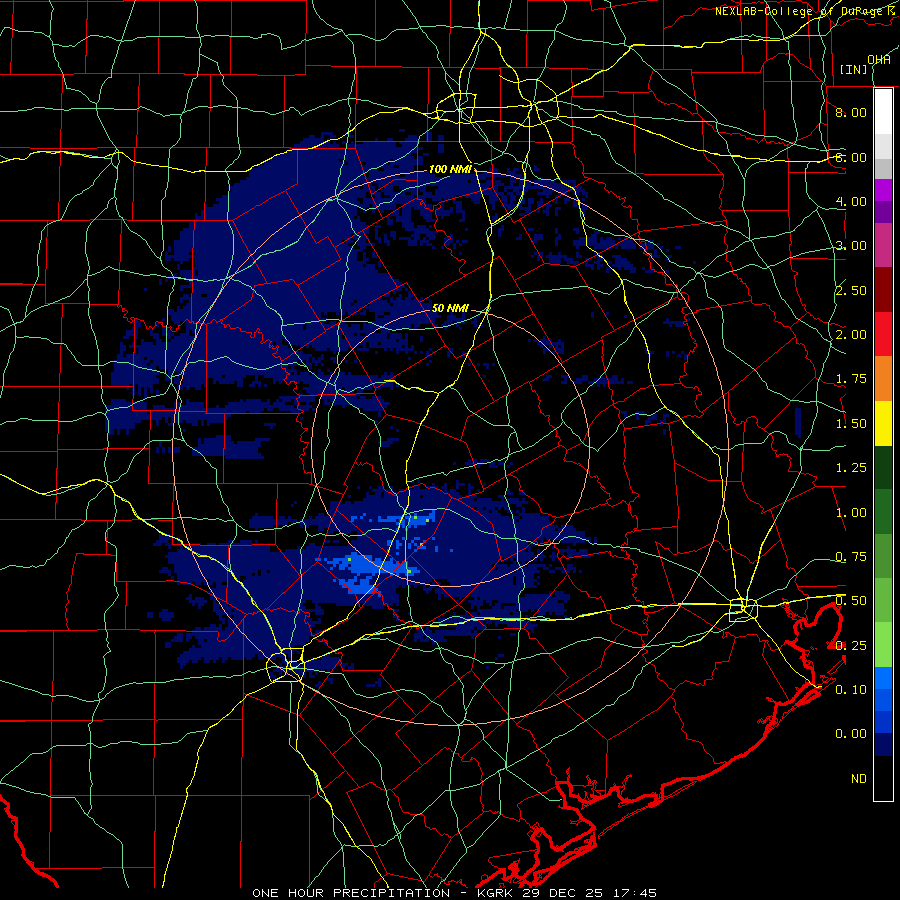Choose the yellow swatch near 1.50
This screenshot has width=900, height=900.
pos(883,423)
